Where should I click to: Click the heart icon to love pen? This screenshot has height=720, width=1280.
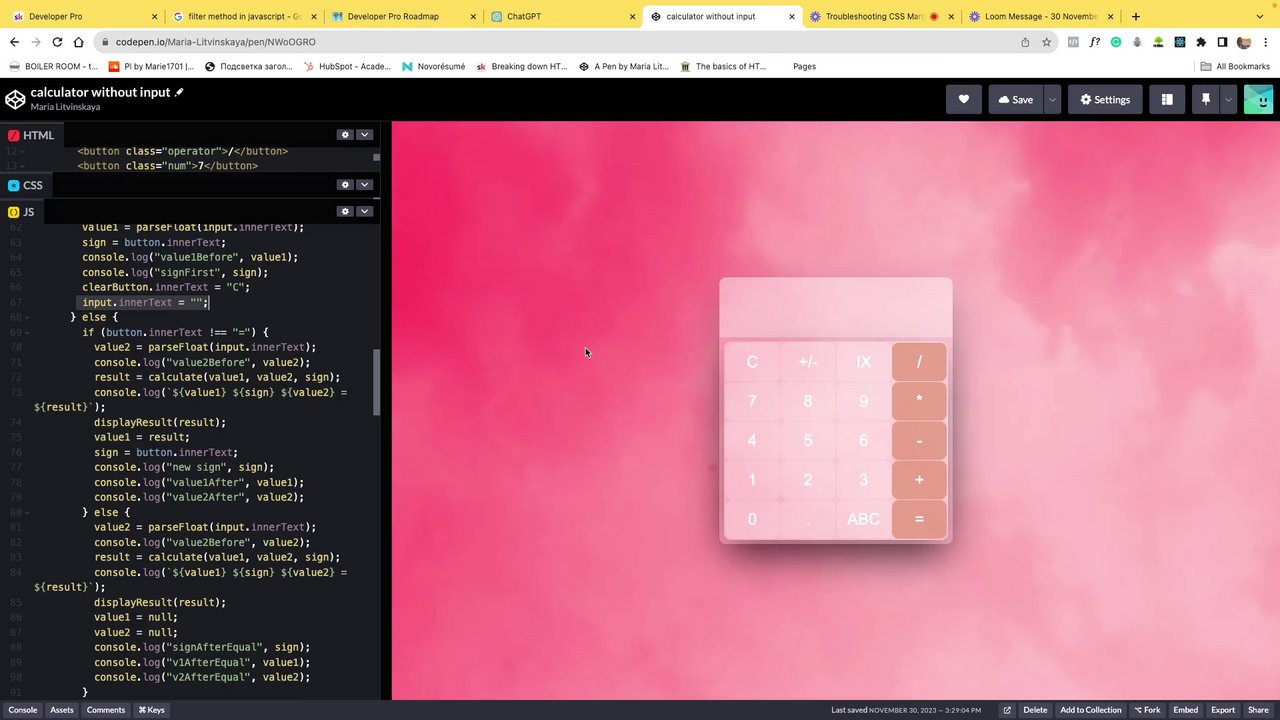pyautogui.click(x=964, y=100)
